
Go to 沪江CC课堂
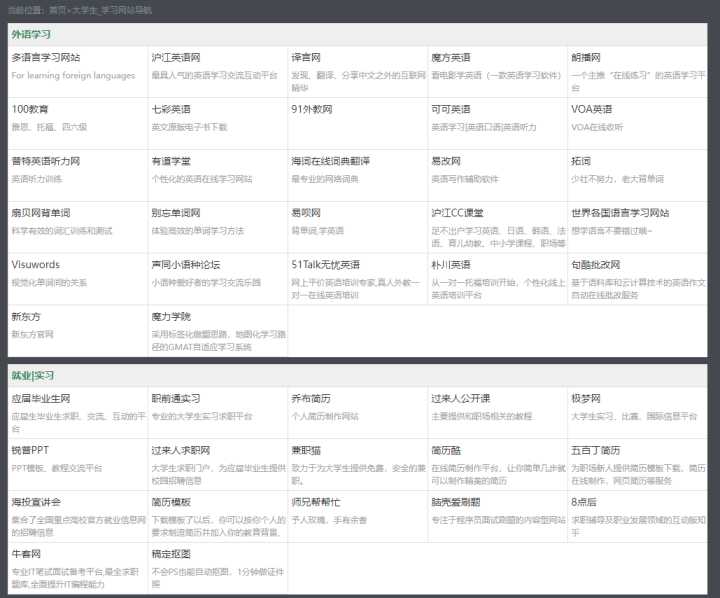(x=457, y=213)
